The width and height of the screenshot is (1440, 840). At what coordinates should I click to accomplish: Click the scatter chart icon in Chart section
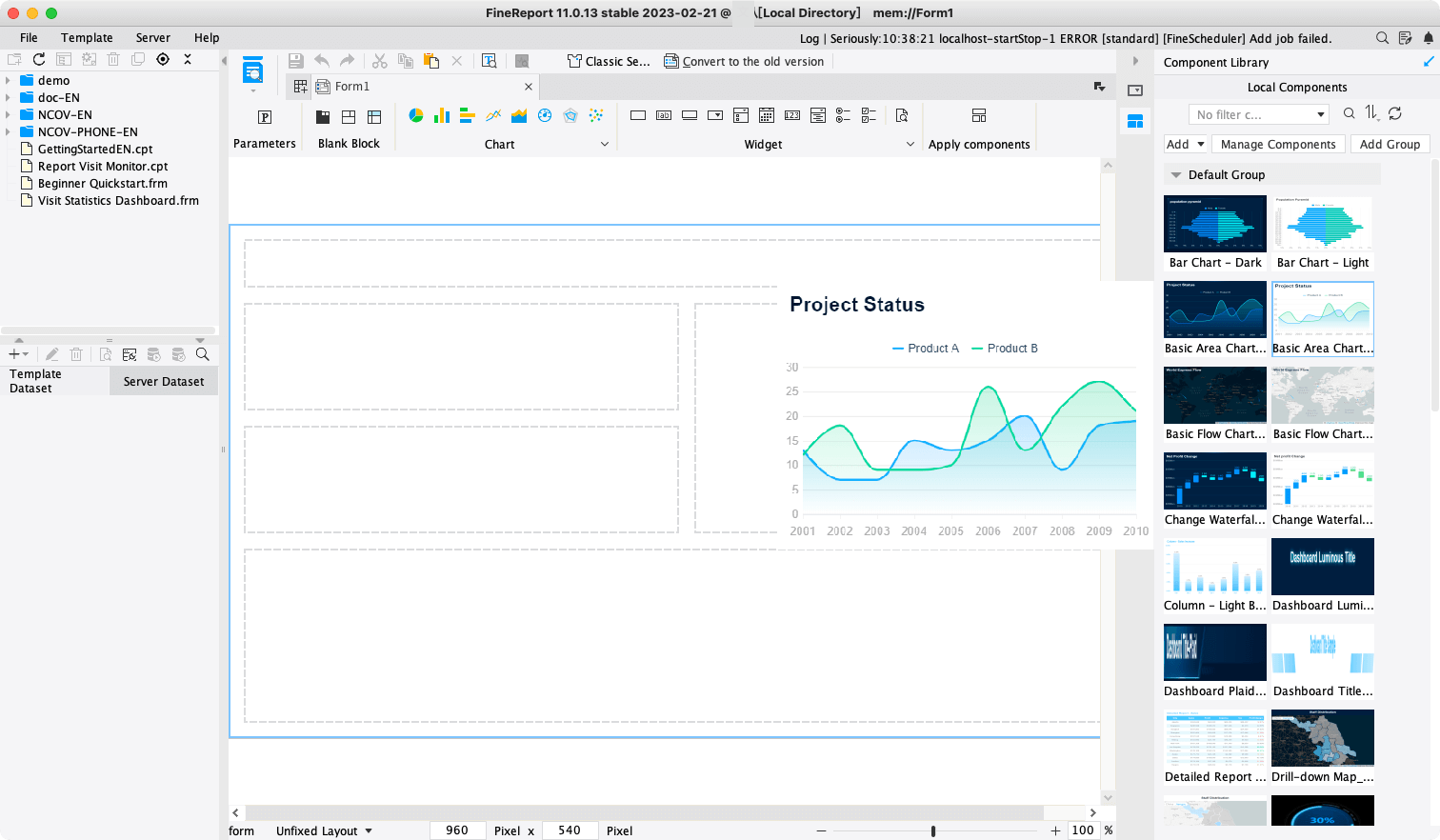[x=595, y=115]
